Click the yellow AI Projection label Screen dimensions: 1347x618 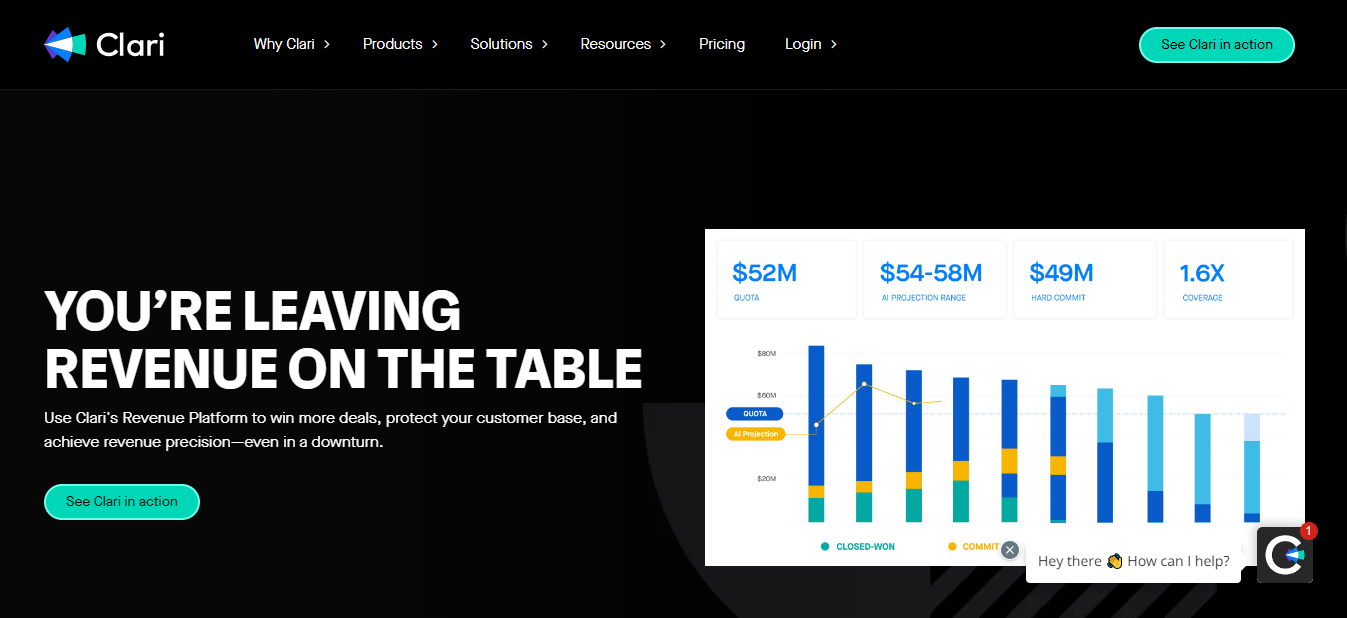click(756, 434)
